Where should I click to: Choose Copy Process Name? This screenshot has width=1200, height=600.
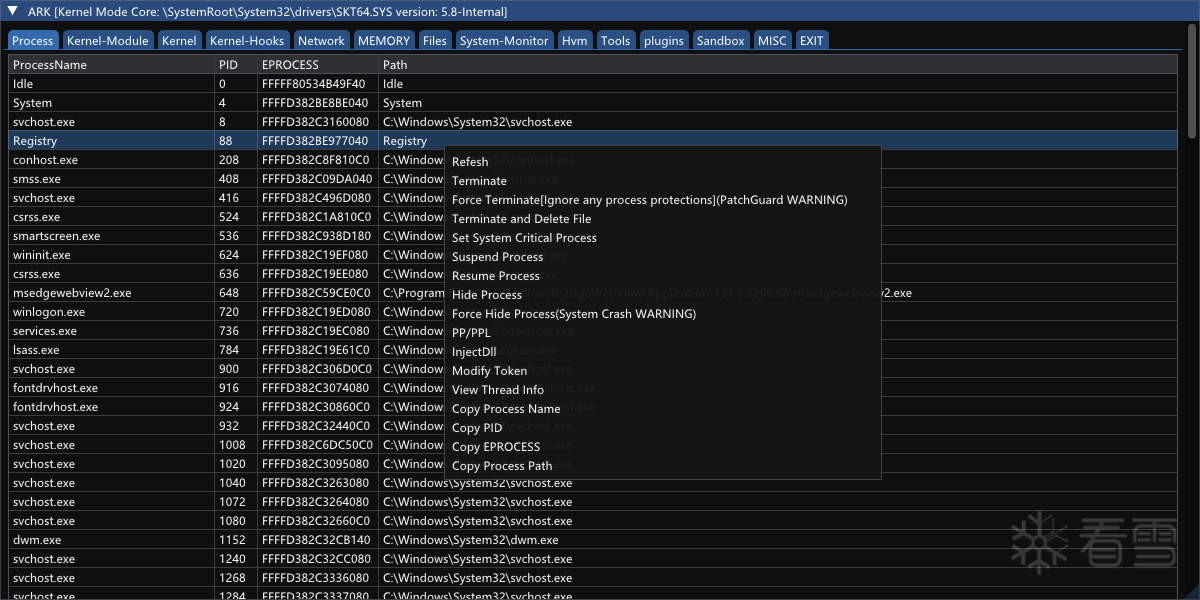pyautogui.click(x=662, y=409)
